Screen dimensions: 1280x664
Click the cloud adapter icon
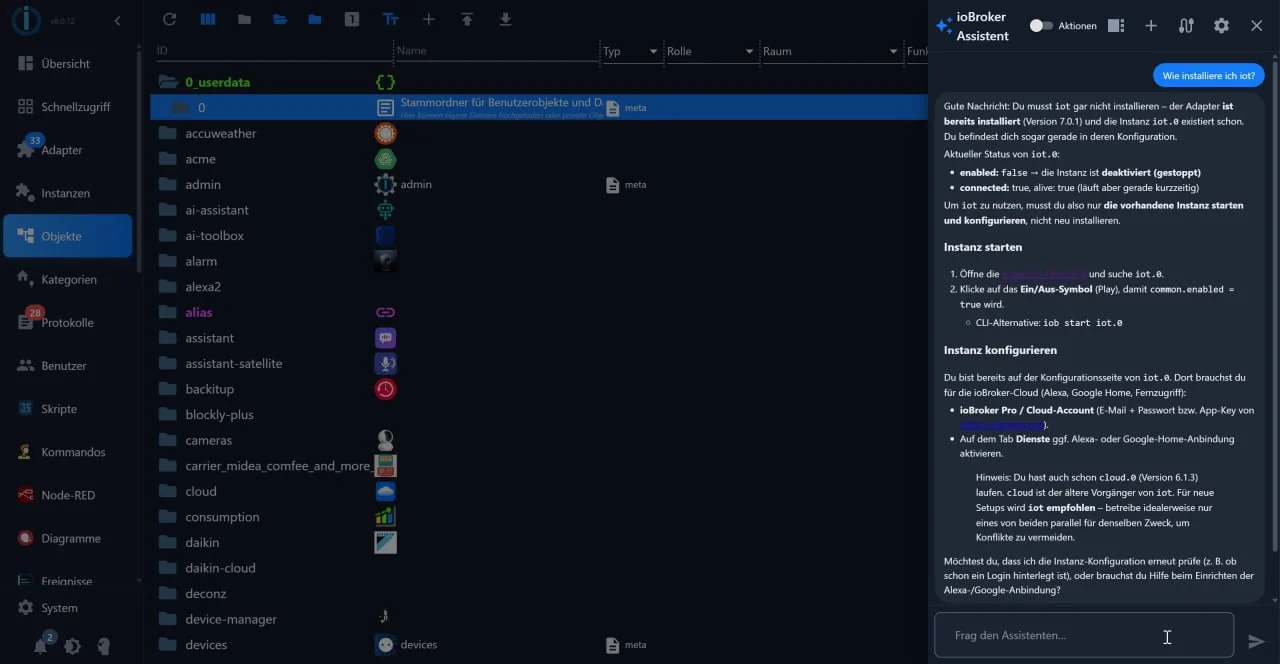click(x=385, y=491)
